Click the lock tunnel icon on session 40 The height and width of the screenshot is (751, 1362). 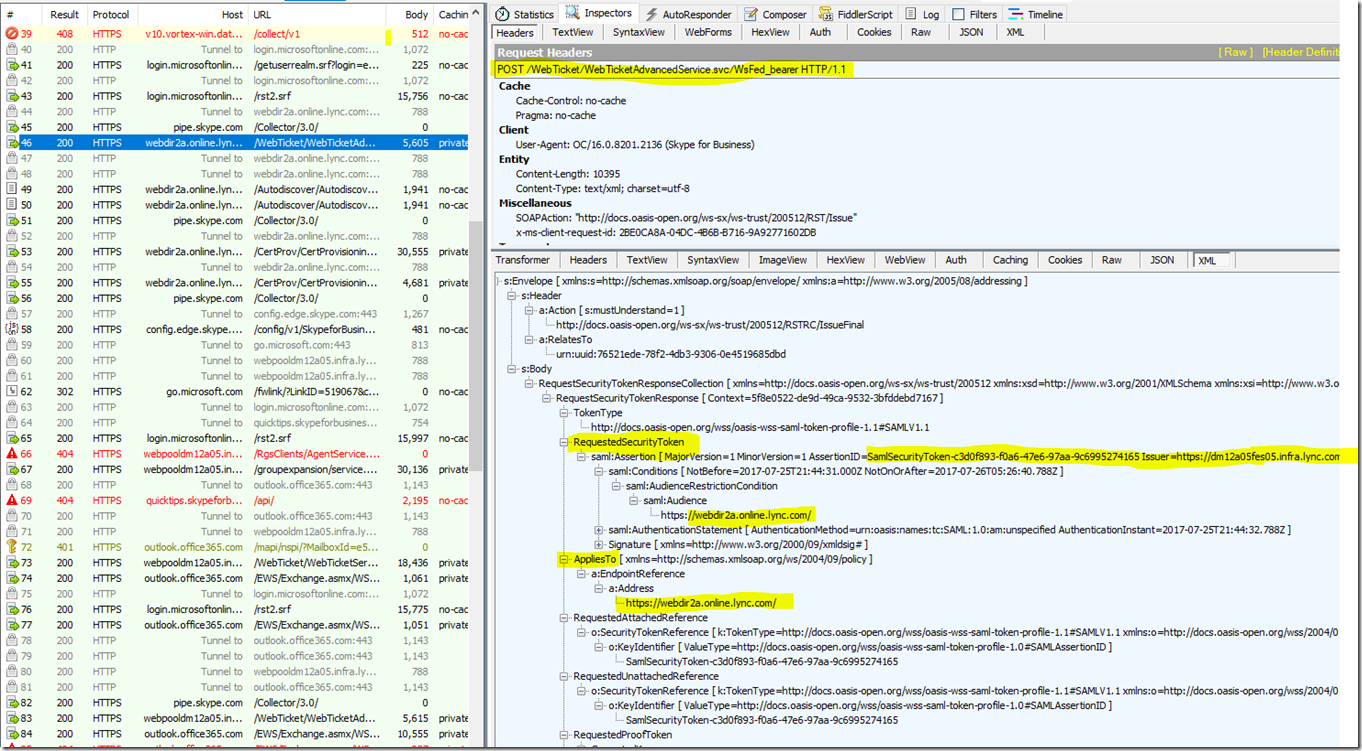[12, 49]
